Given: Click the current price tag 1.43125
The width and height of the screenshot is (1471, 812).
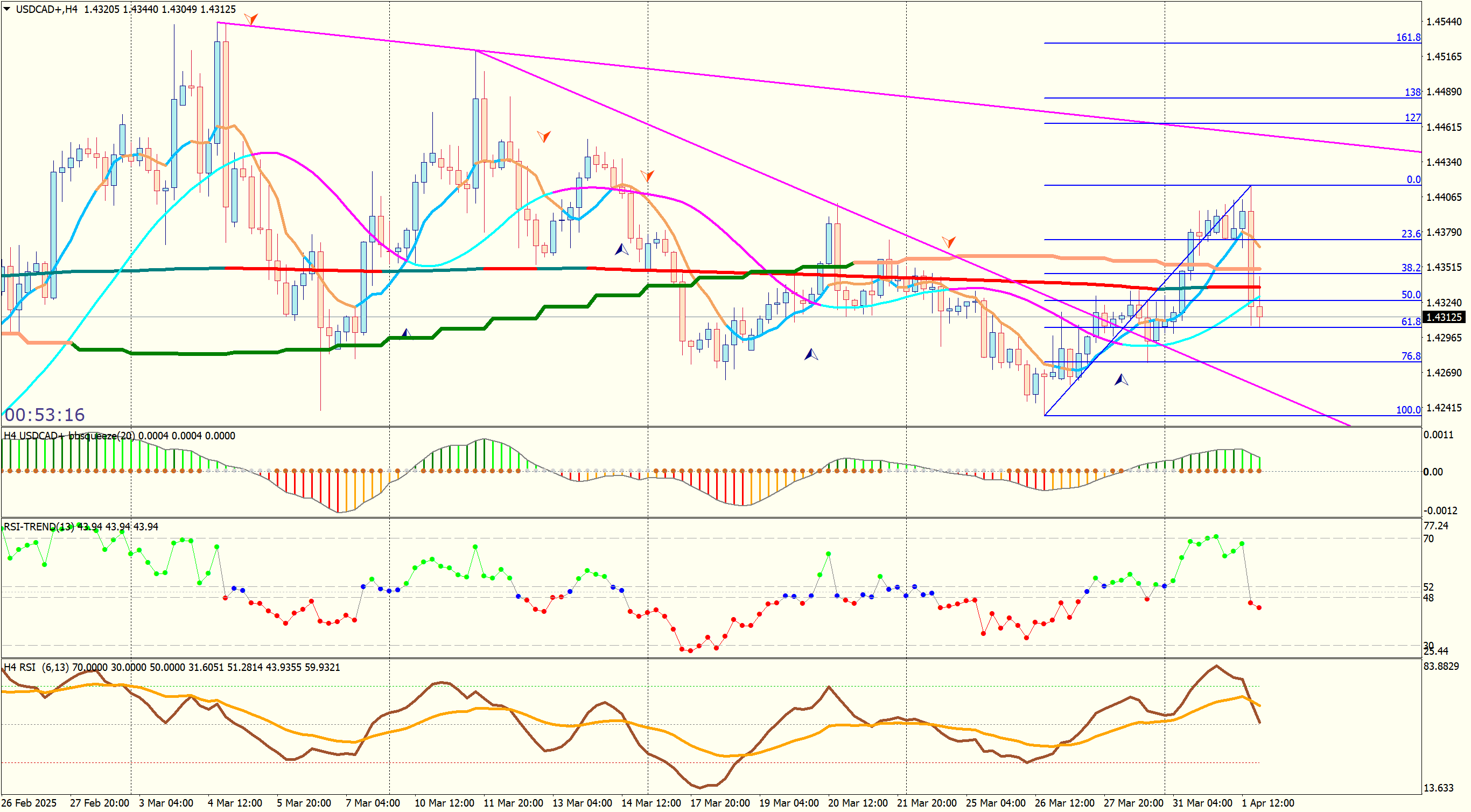Looking at the screenshot, I should click(x=1444, y=318).
